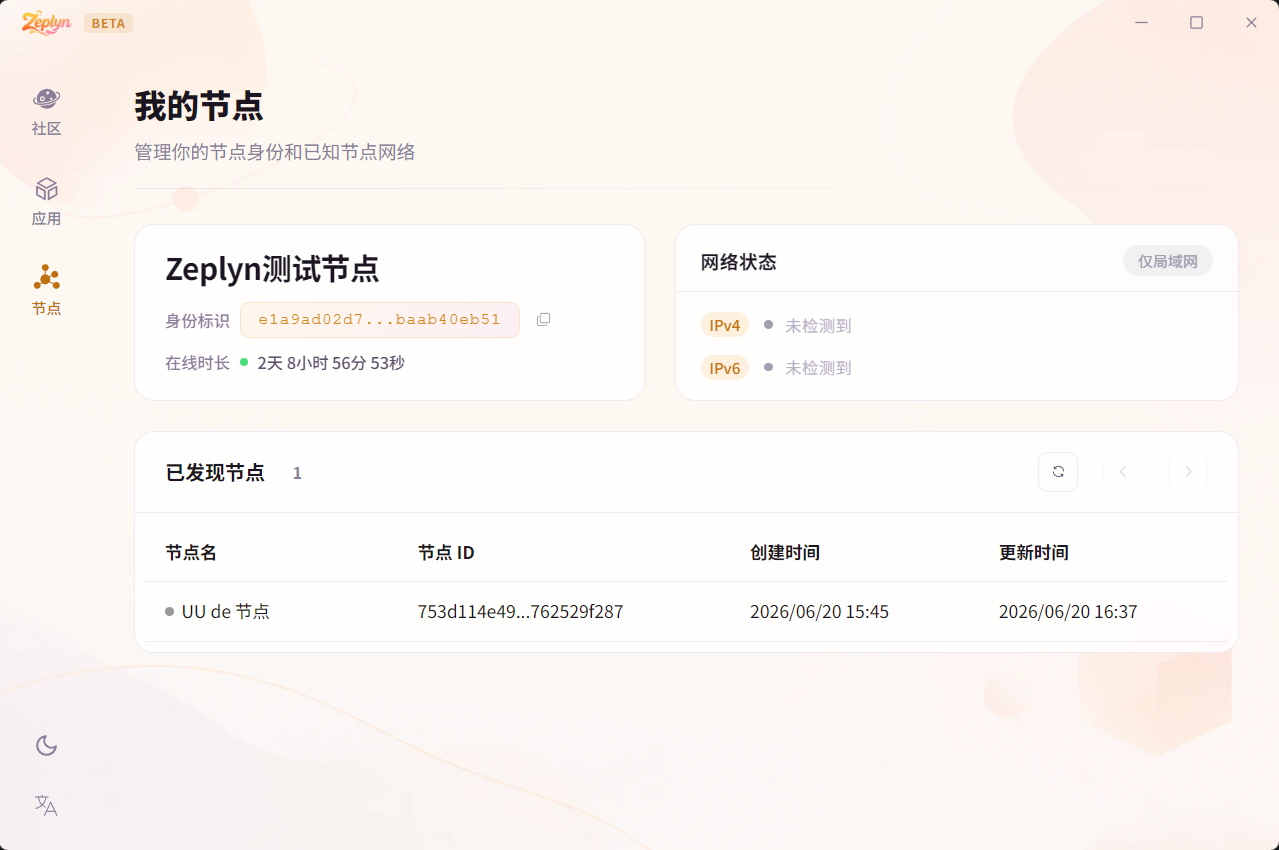Click node ID 753d114e49...762529f287
Image resolution: width=1279 pixels, height=850 pixels.
tap(520, 612)
